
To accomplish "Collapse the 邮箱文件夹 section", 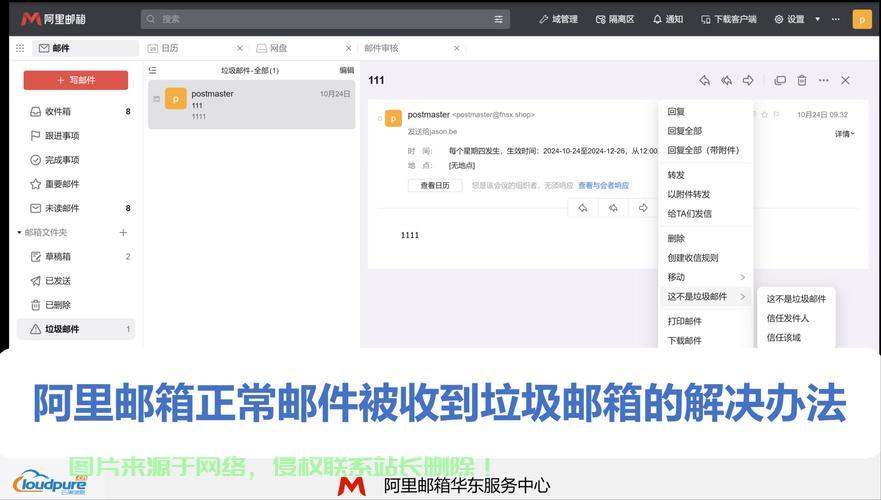I will pyautogui.click(x=19, y=233).
